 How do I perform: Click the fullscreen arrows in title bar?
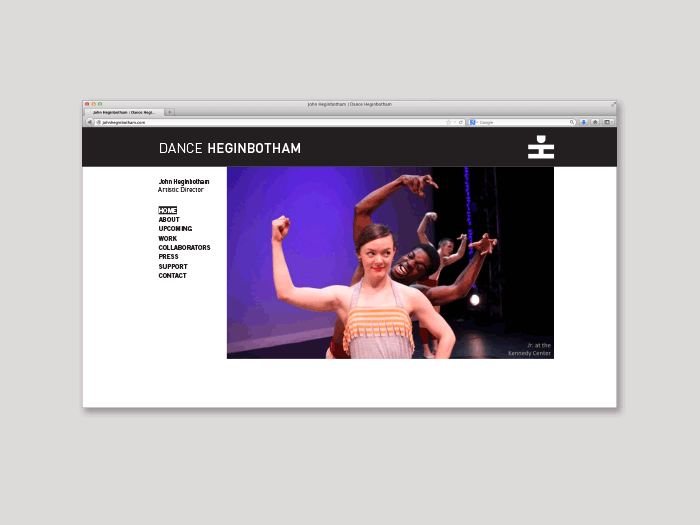click(613, 104)
